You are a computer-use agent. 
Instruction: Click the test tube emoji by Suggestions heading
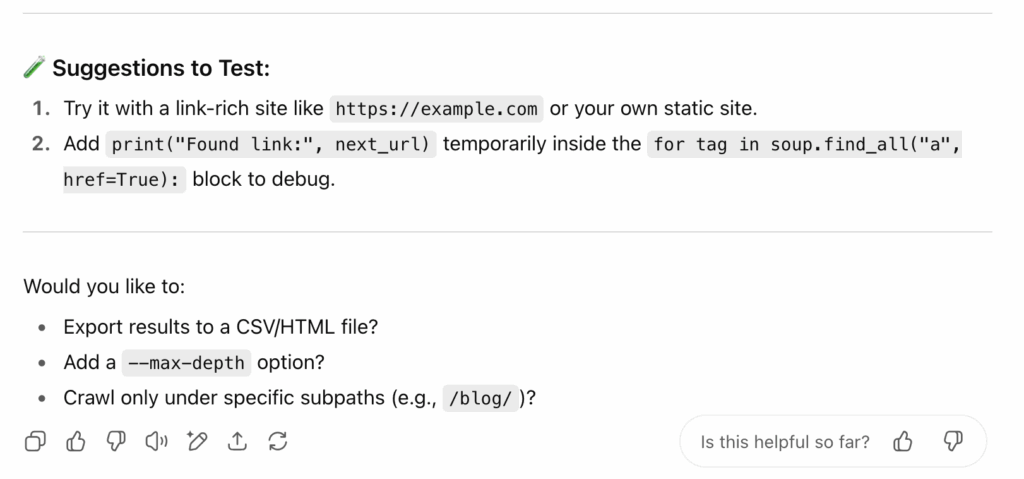click(x=34, y=67)
